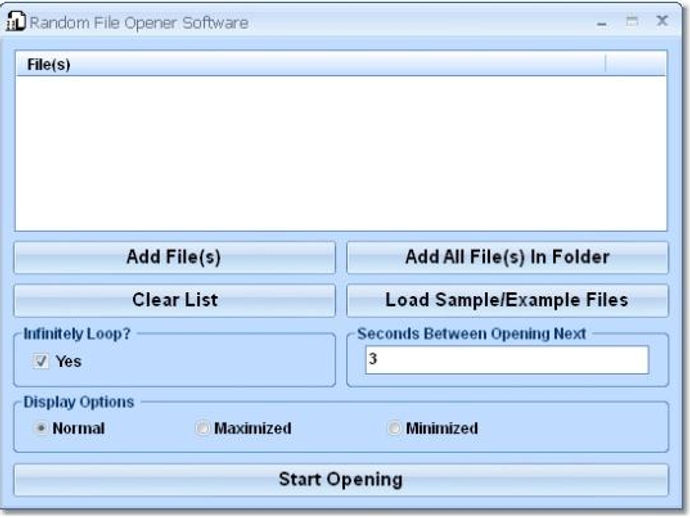Viewport: 690px width, 518px height.
Task: Toggle the Infinitely Loop Yes checkbox
Action: pyautogui.click(x=41, y=361)
